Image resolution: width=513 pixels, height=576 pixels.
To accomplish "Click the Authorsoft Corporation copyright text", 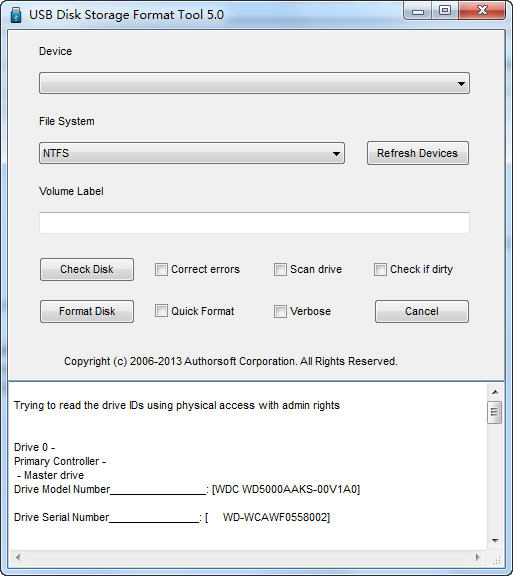I will [x=231, y=361].
